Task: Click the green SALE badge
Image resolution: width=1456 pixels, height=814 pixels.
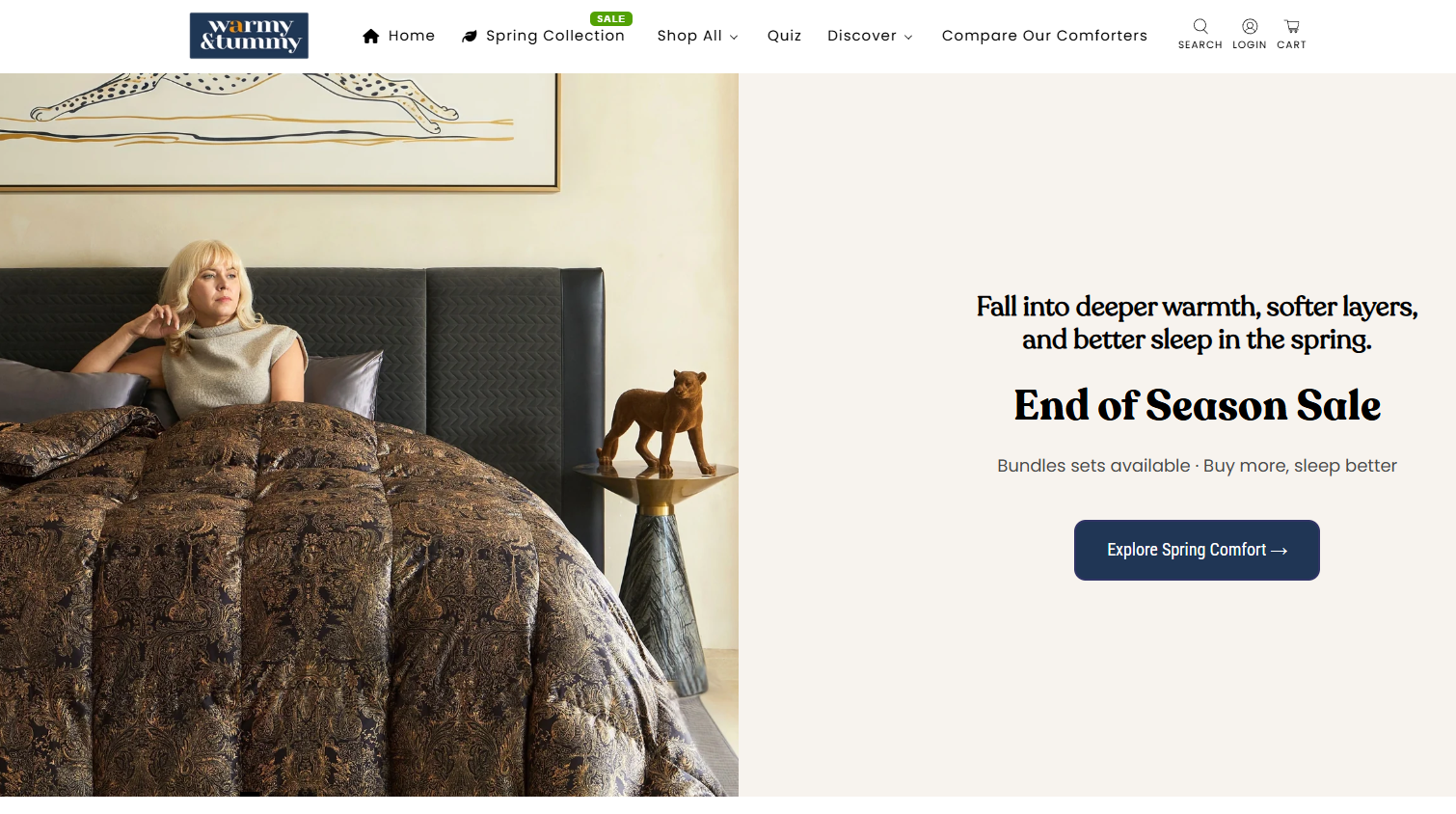Action: [611, 18]
